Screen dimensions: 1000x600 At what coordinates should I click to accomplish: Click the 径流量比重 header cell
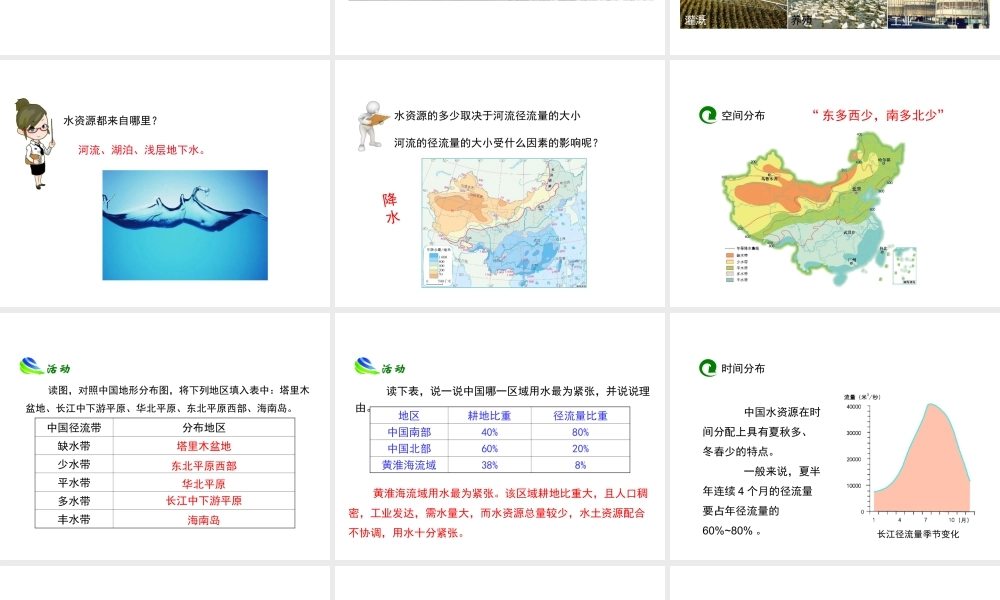580,415
